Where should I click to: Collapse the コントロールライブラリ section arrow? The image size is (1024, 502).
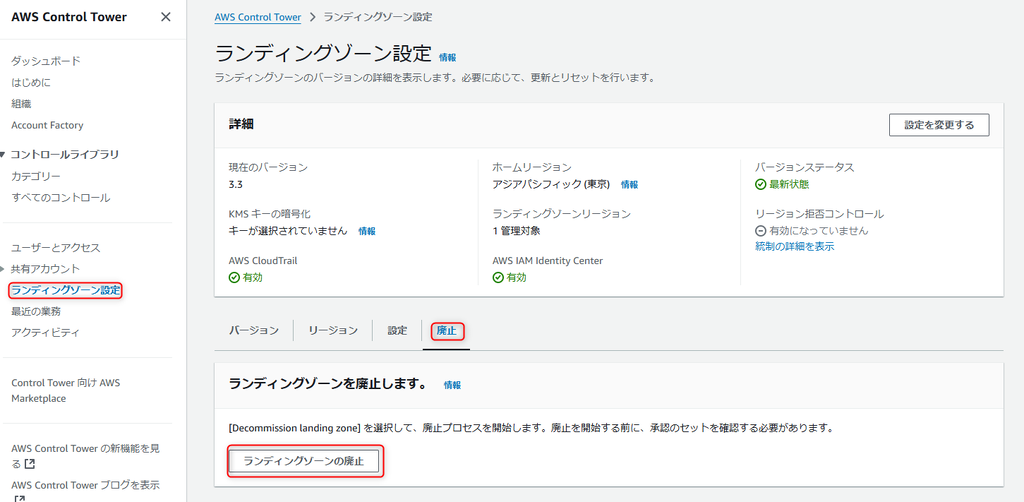pos(4,155)
